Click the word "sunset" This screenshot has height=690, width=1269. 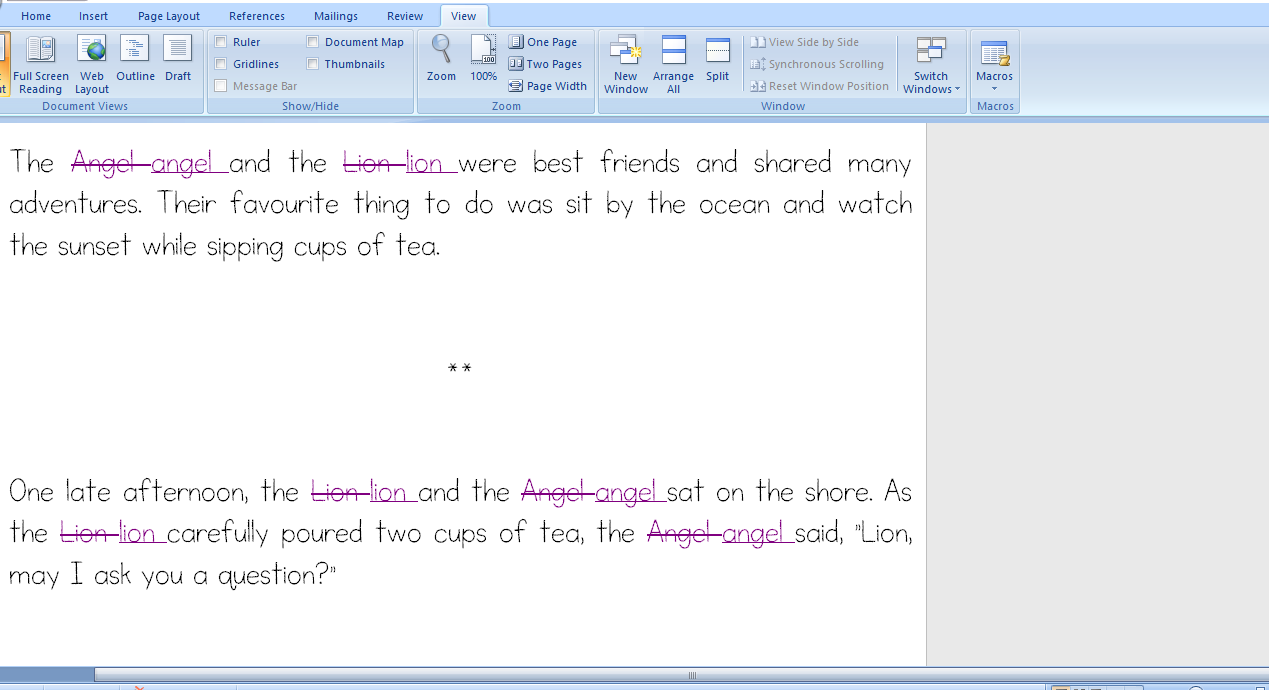pos(94,246)
